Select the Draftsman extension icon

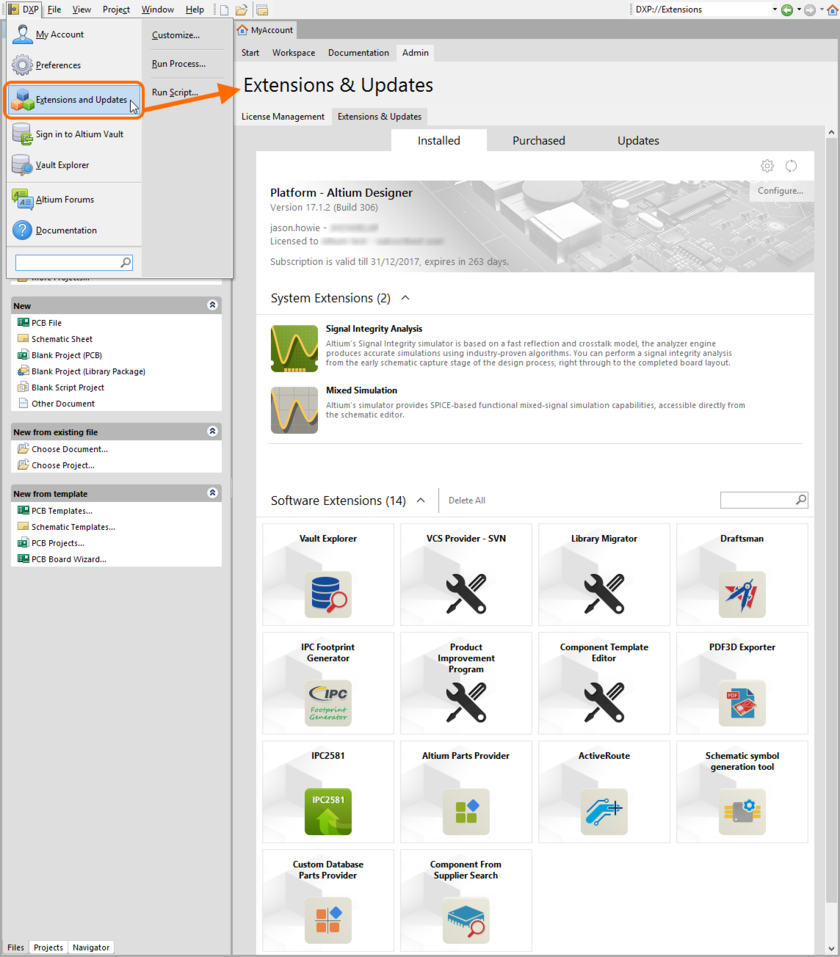pos(742,595)
